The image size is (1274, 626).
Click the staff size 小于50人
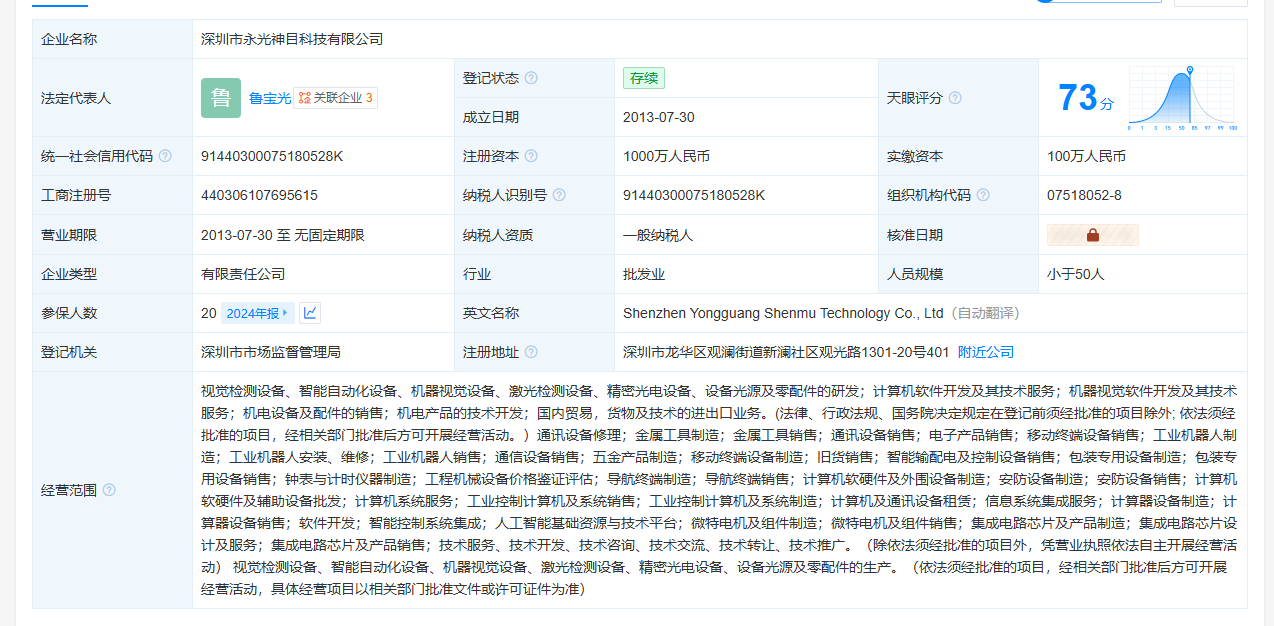pyautogui.click(x=1076, y=274)
